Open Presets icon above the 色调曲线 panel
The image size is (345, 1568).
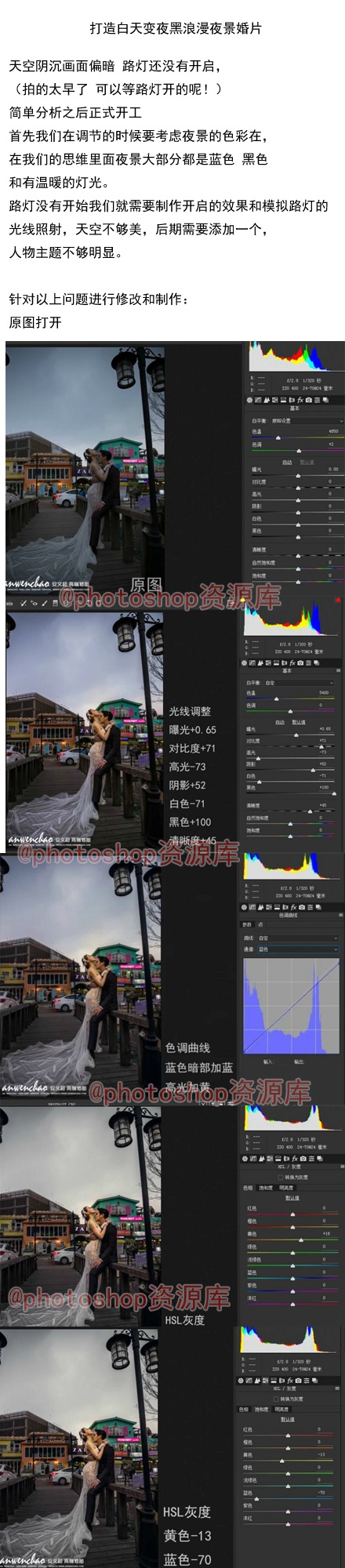[x=310, y=907]
